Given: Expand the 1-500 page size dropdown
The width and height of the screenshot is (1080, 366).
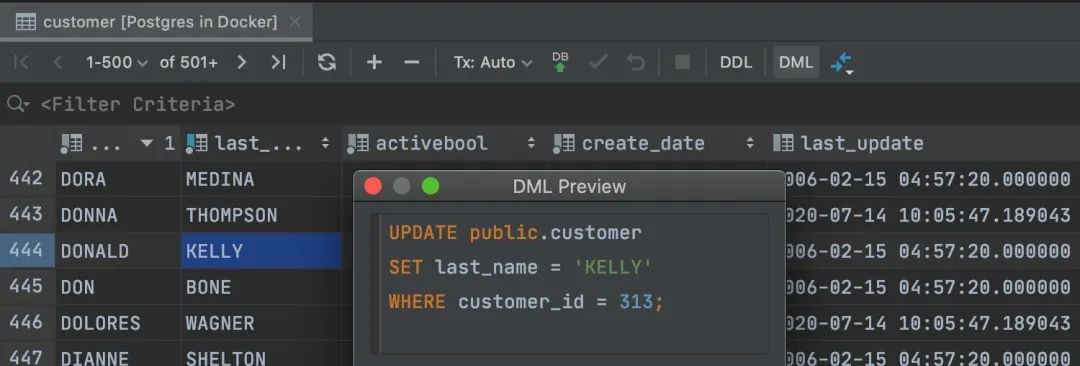Looking at the screenshot, I should 116,63.
